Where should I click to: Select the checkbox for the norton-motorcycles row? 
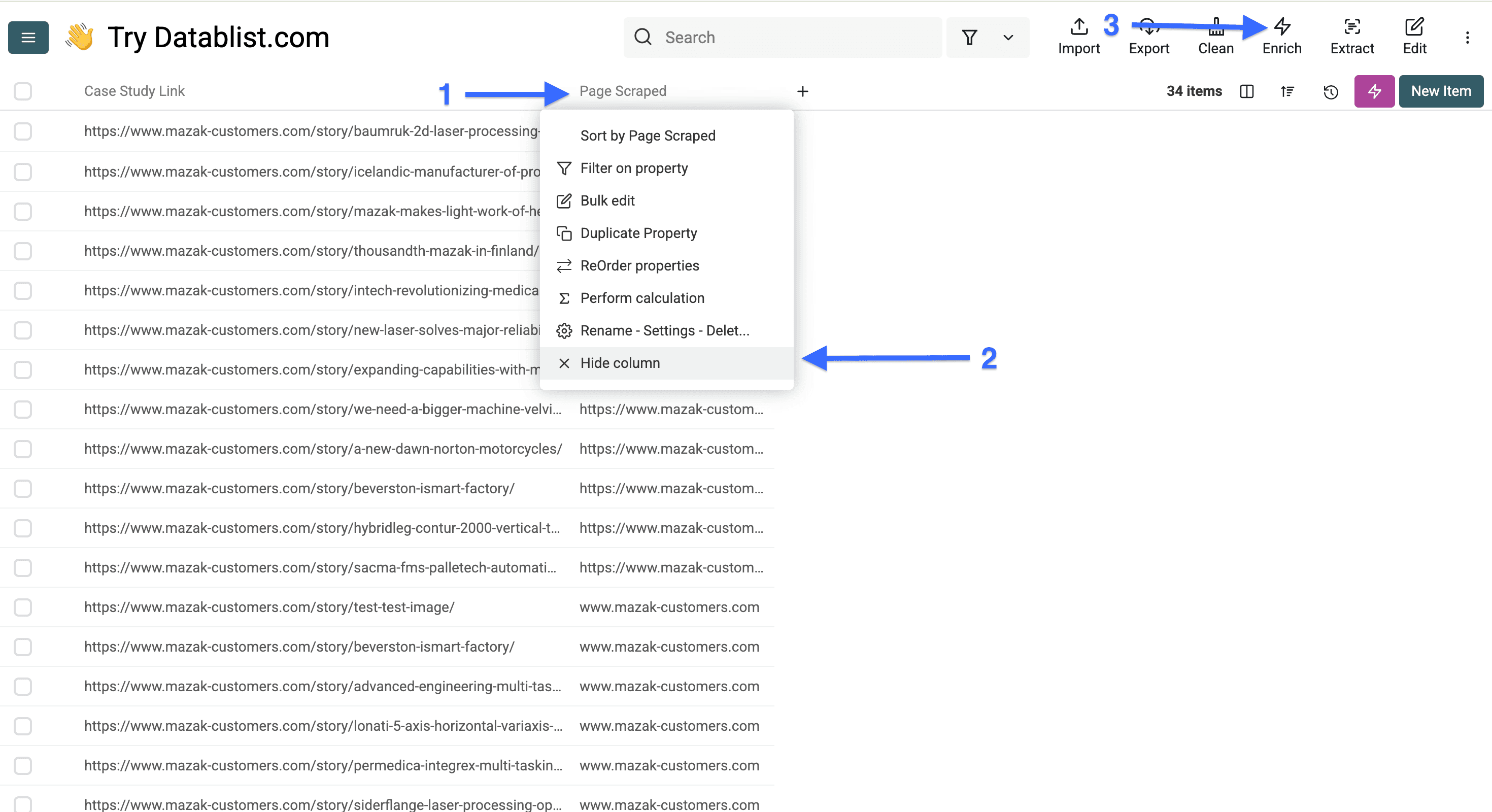(x=23, y=449)
